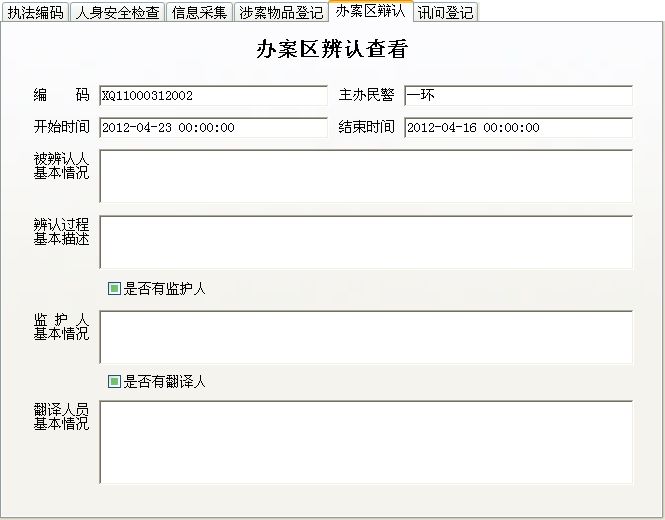Click the 辨认过程基本描述 text area
Viewport: 665px width, 520px height.
click(366, 242)
